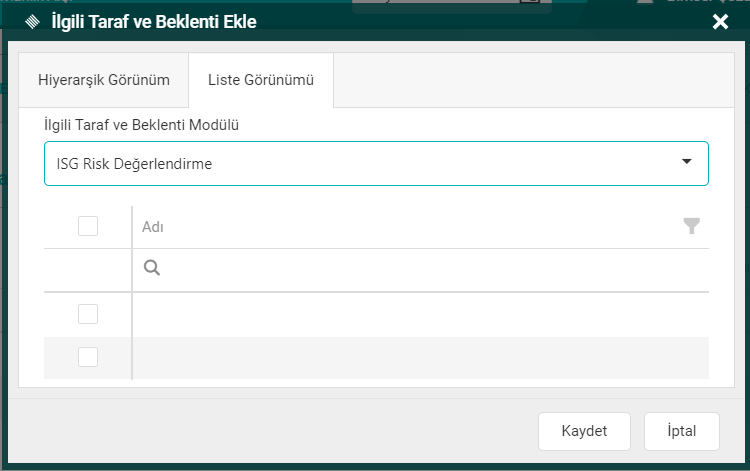Check the second row checkbox

pos(88,357)
